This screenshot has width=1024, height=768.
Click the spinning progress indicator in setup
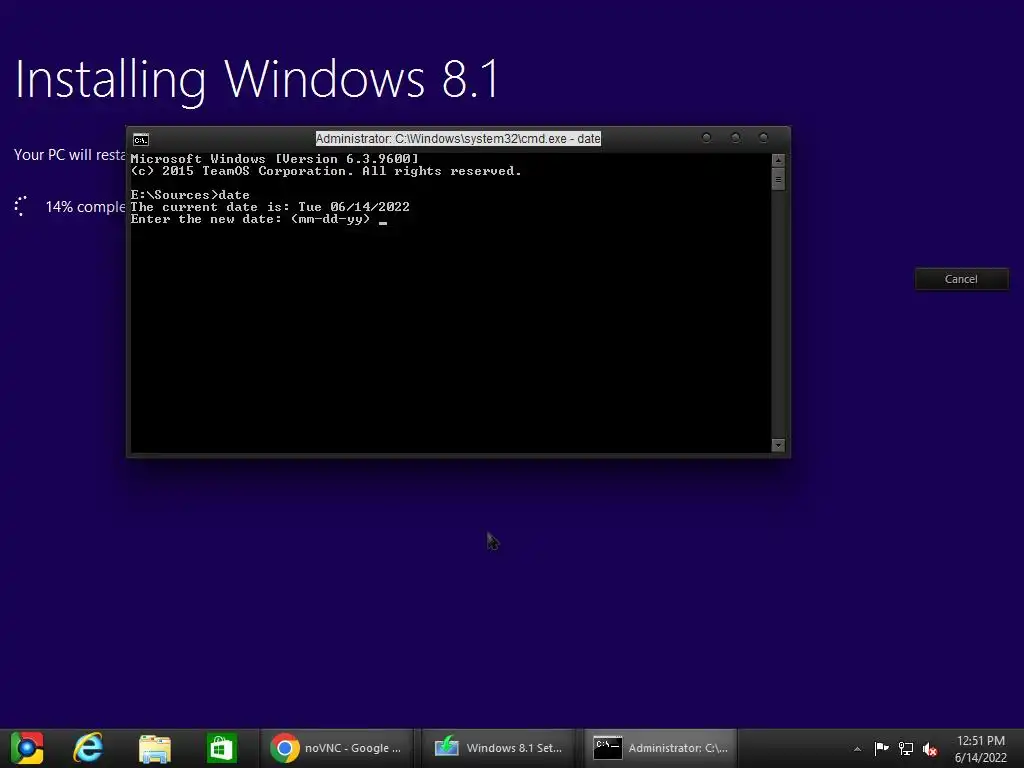pyautogui.click(x=22, y=206)
